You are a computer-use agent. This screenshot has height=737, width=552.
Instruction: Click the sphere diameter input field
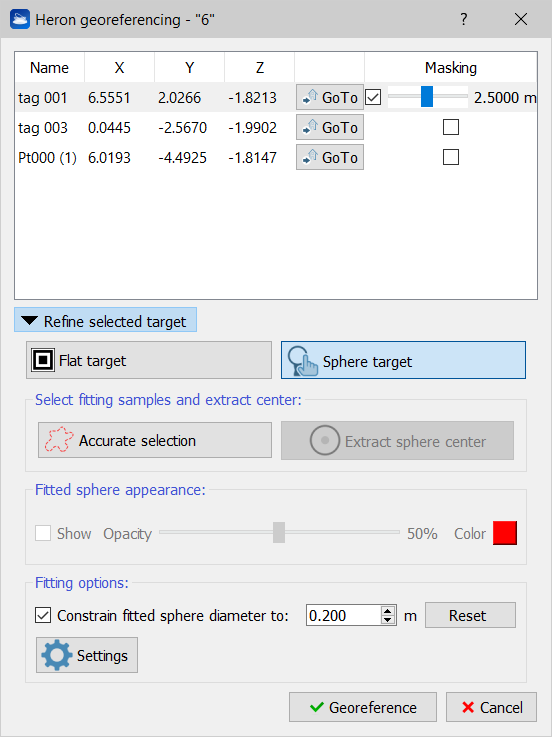(x=344, y=615)
